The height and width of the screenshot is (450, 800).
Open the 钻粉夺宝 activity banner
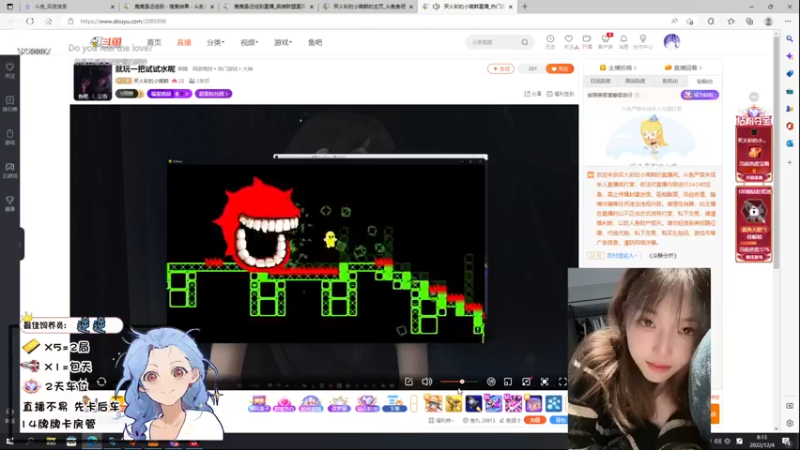pyautogui.click(x=754, y=144)
